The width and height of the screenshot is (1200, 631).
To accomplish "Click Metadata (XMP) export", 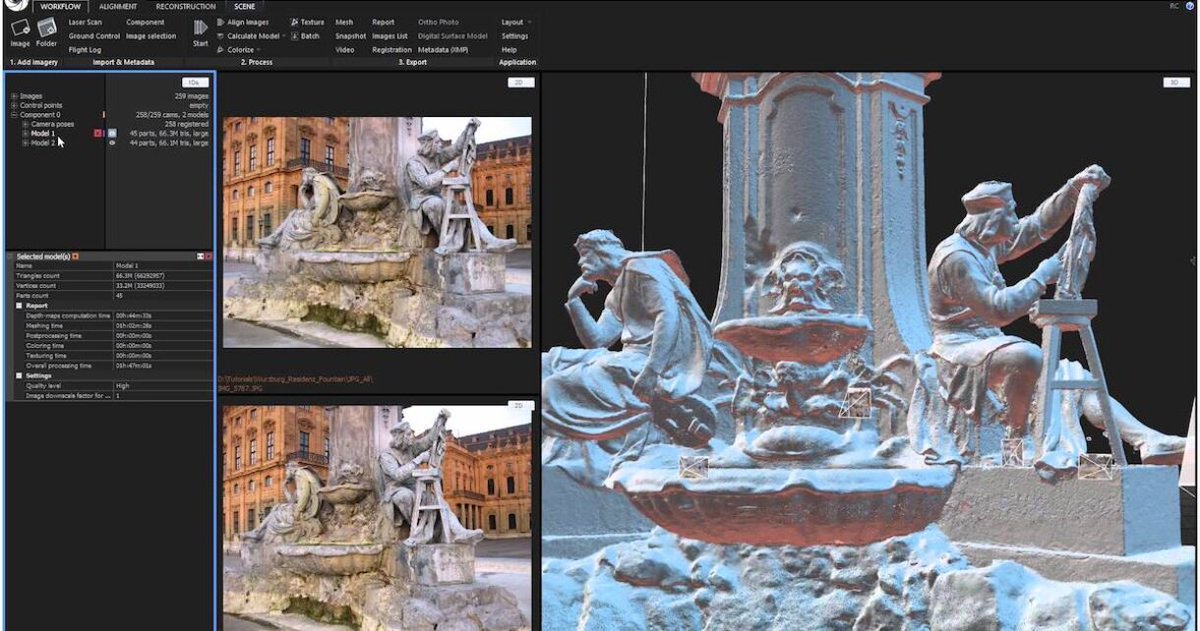I will coord(443,50).
